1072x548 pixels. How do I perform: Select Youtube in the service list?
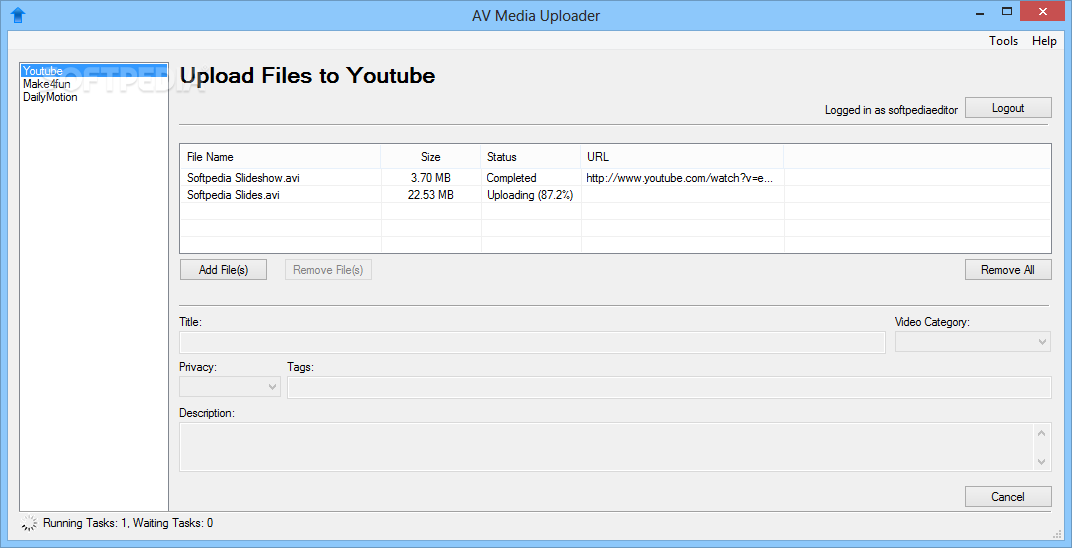pos(94,70)
